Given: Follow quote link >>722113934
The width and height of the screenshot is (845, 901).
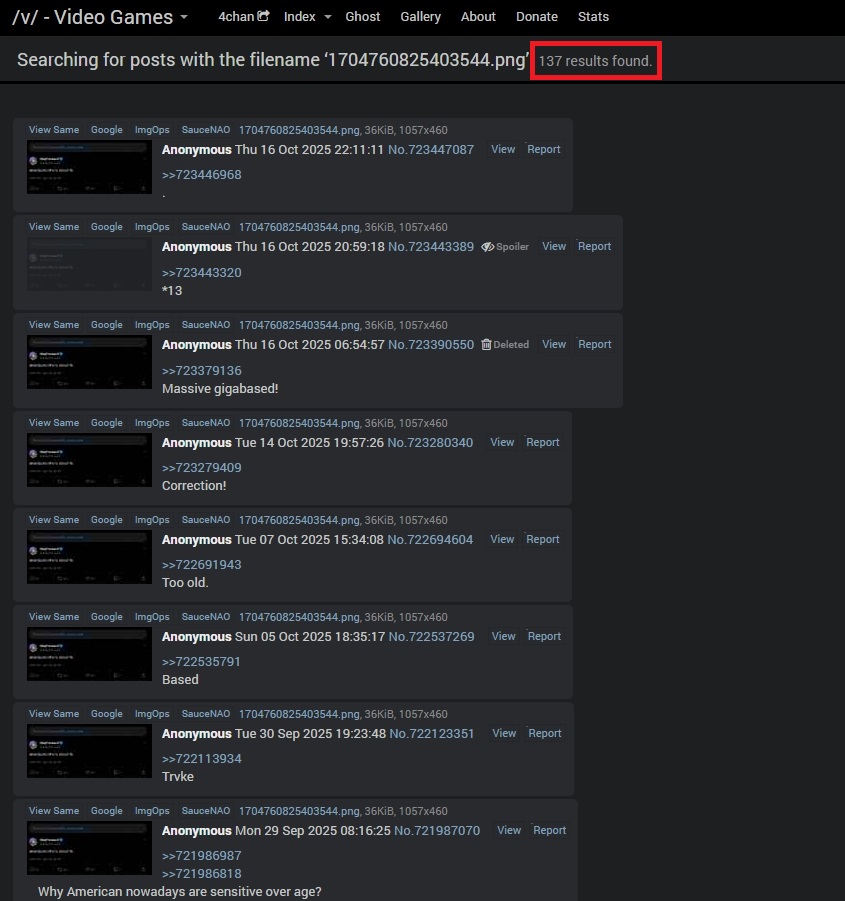Looking at the screenshot, I should point(202,759).
